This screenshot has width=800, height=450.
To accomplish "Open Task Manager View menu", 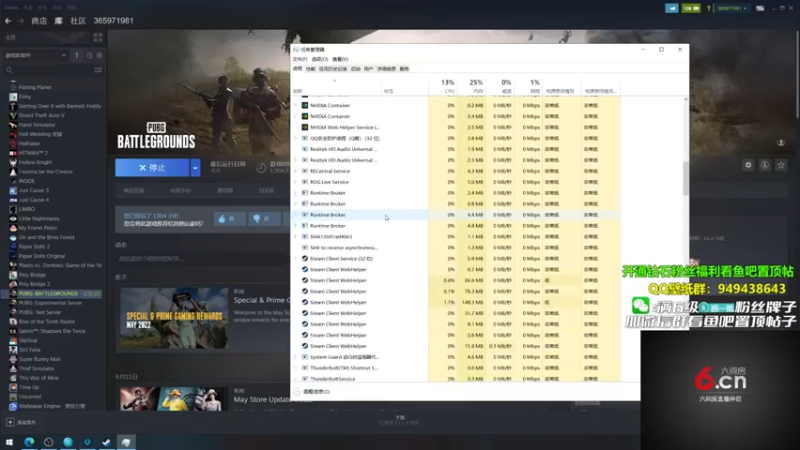I will pyautogui.click(x=340, y=59).
